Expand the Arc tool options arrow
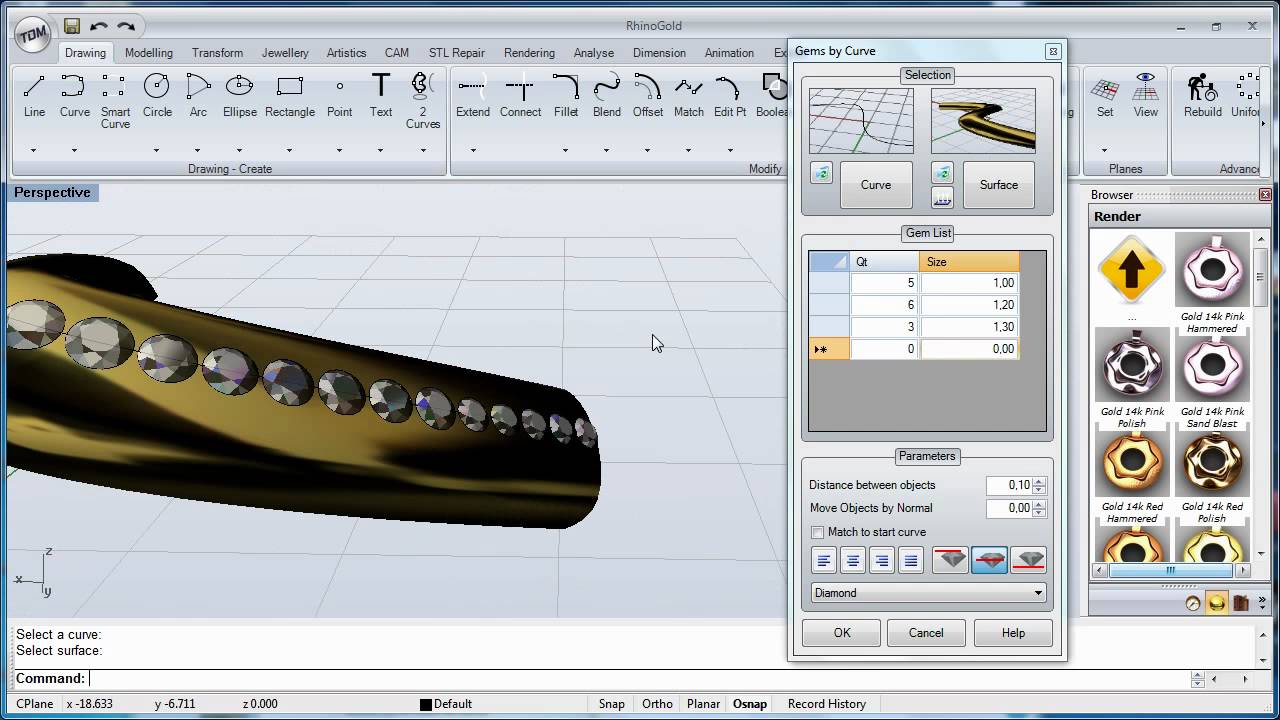 pyautogui.click(x=198, y=151)
